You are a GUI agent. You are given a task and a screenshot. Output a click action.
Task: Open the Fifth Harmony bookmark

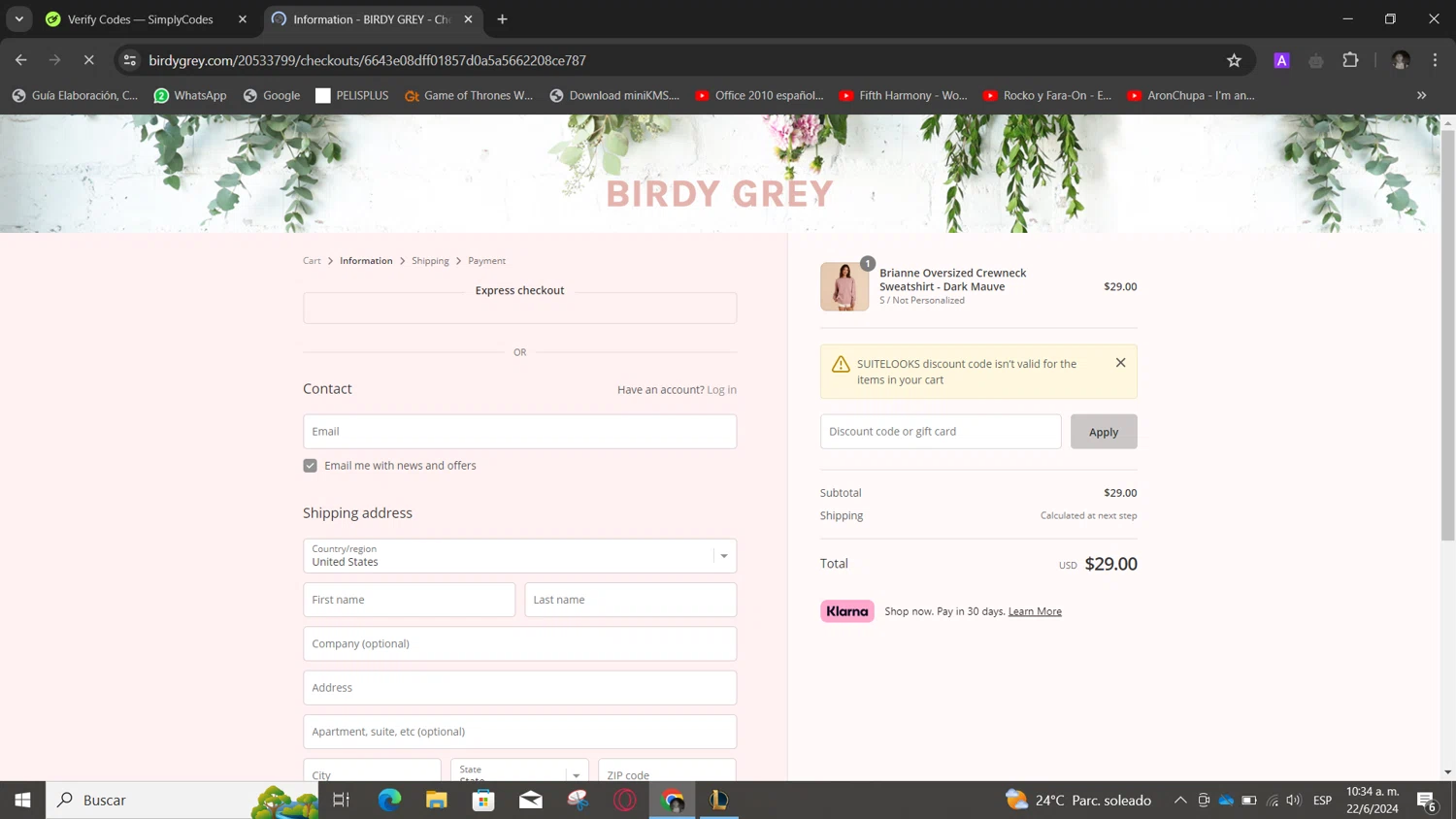[x=904, y=95]
